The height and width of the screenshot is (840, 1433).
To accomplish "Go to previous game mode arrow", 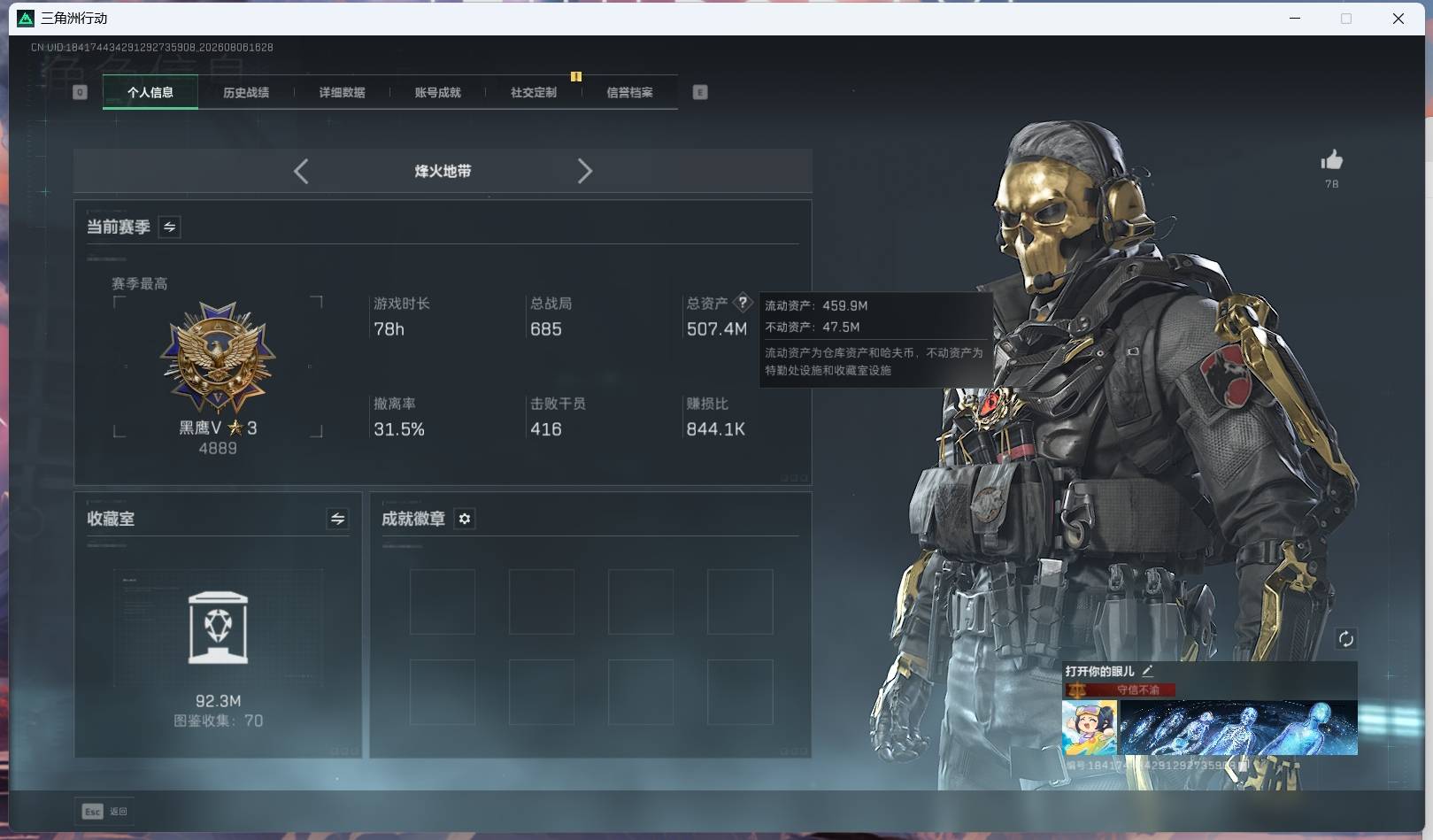I will pyautogui.click(x=301, y=171).
